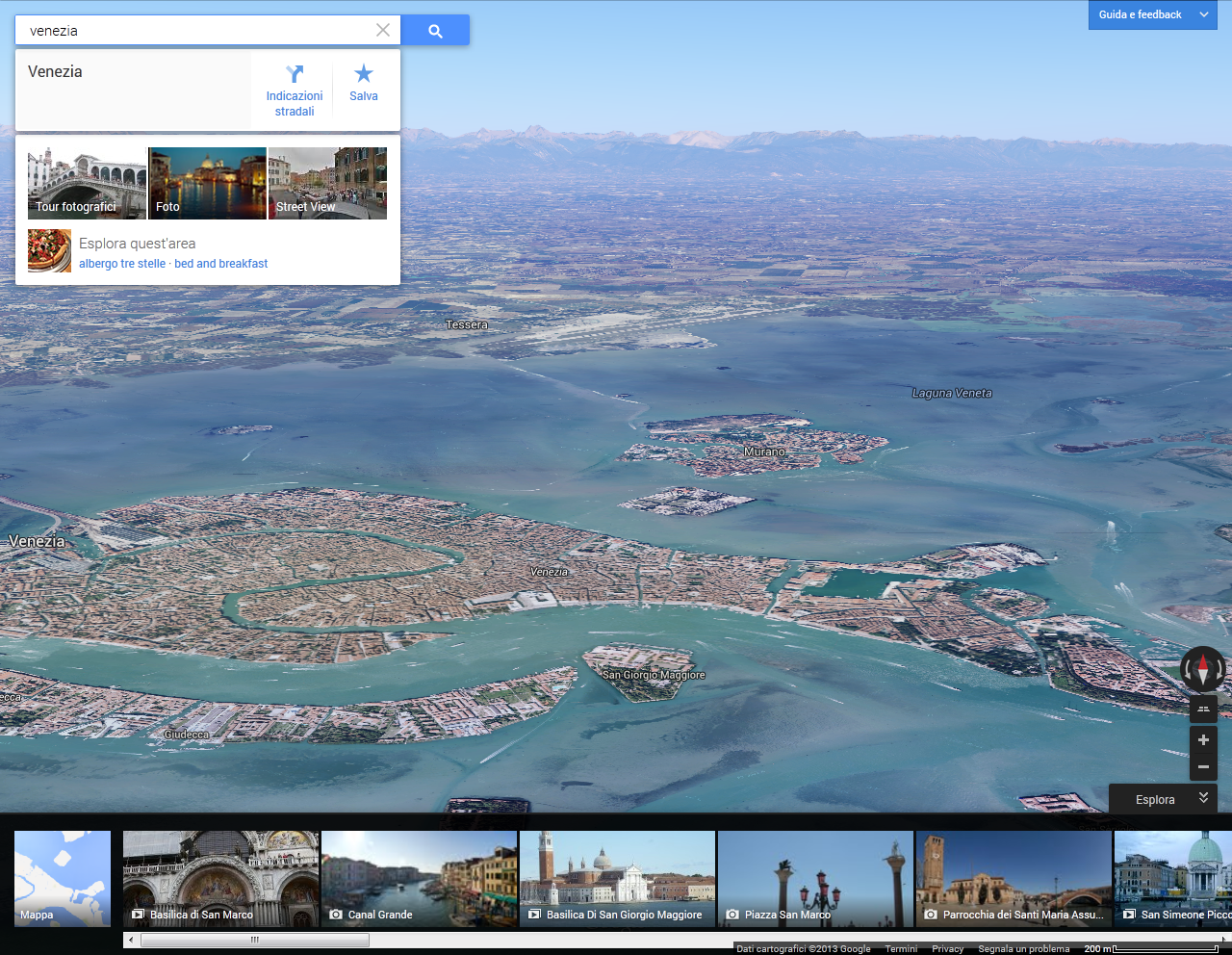Select the Canal Grande photo
The width and height of the screenshot is (1232, 955).
[419, 878]
